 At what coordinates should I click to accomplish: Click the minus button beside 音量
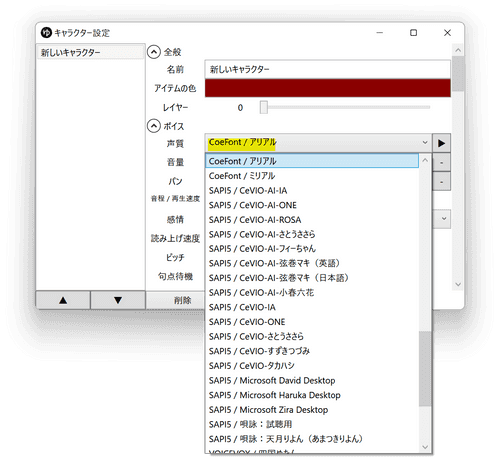click(x=441, y=163)
